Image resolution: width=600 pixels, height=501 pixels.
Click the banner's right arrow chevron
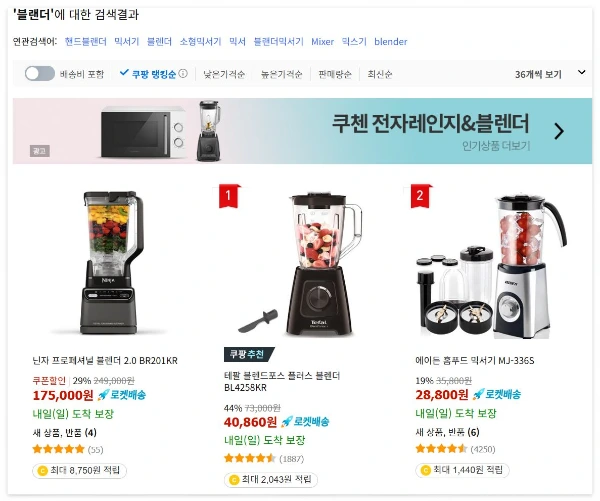point(559,131)
